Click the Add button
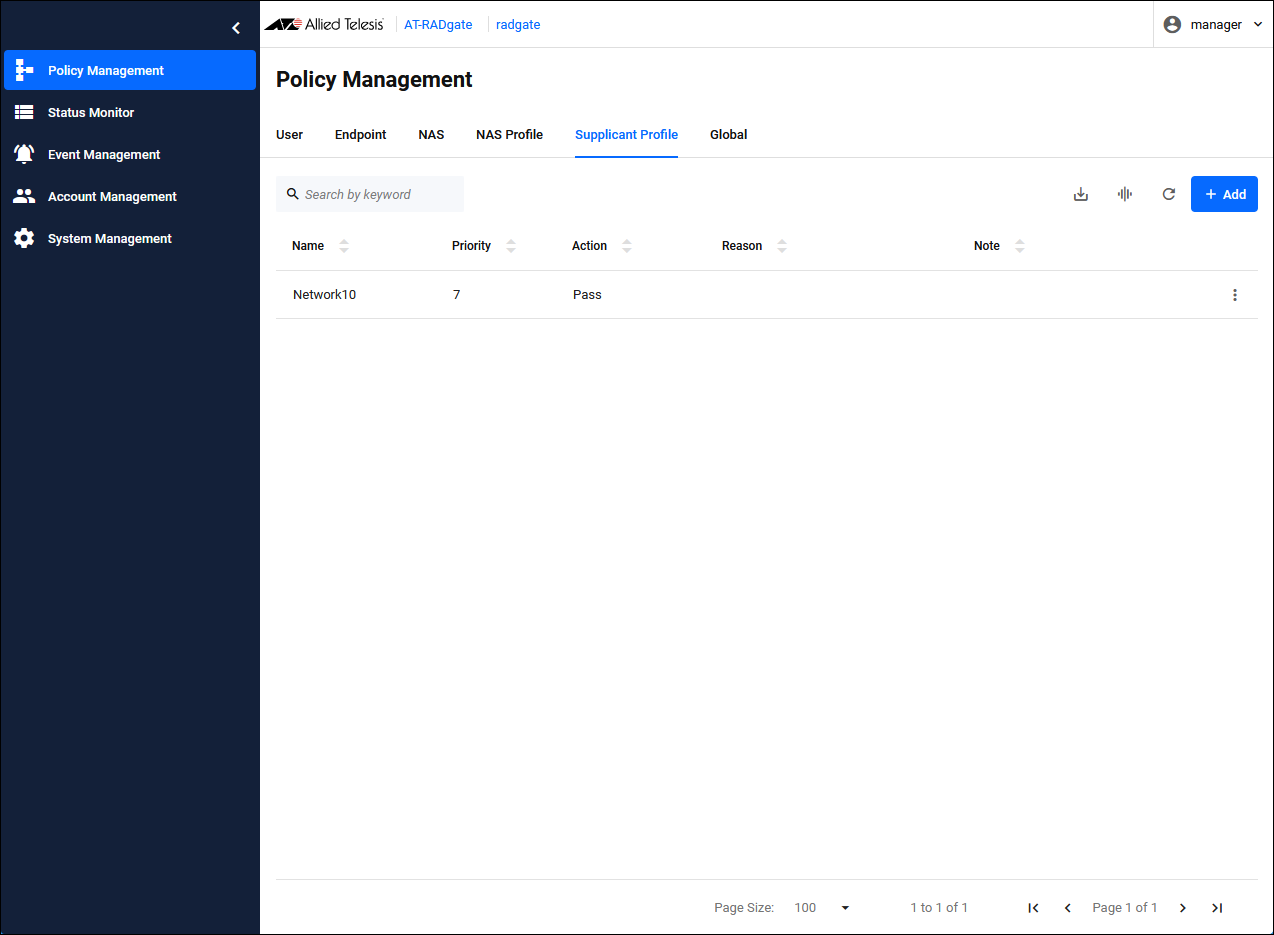Image resolution: width=1274 pixels, height=935 pixels. pos(1224,194)
